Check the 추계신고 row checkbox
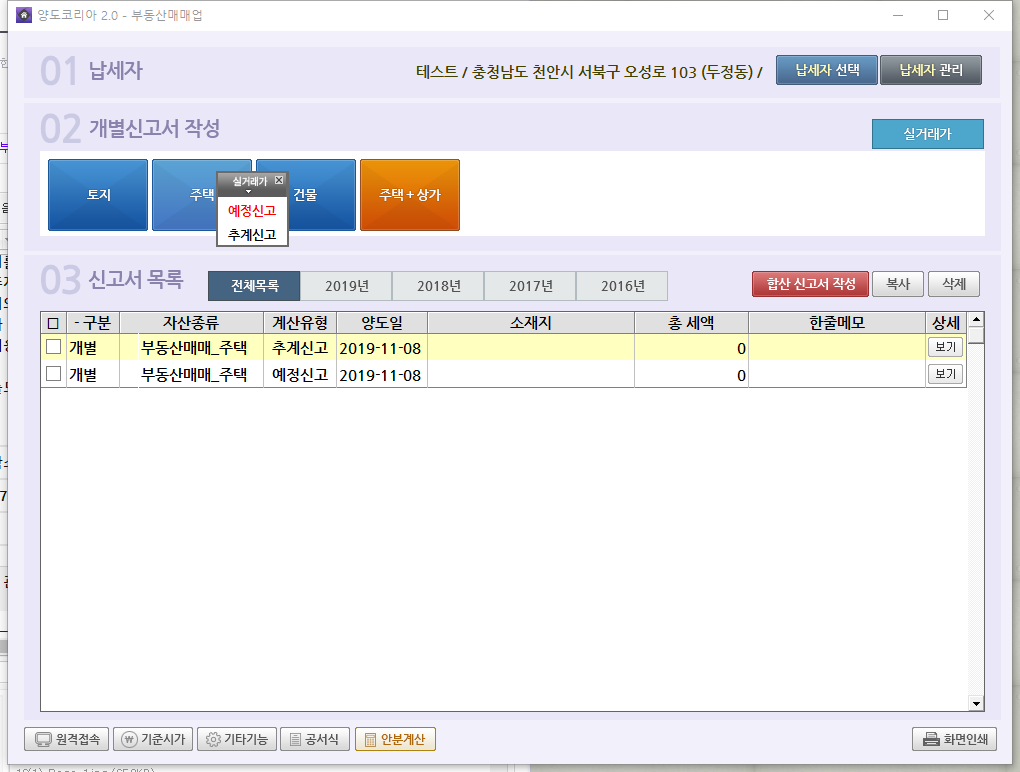Viewport: 1020px width, 772px height. pyautogui.click(x=53, y=347)
